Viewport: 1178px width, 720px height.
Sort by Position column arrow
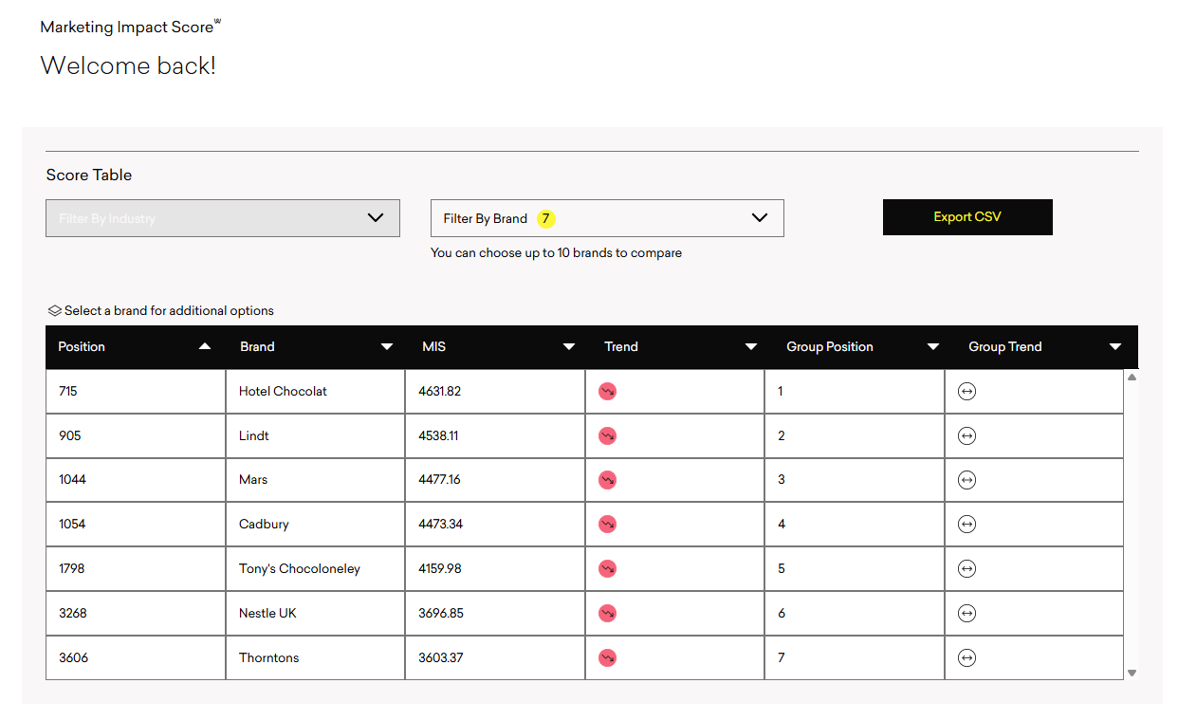204,346
